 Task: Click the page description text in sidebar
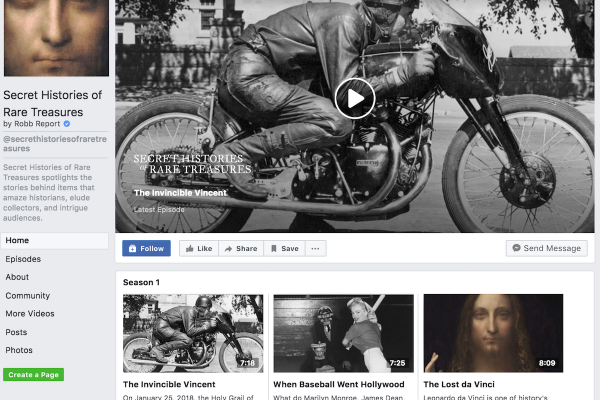(49, 193)
